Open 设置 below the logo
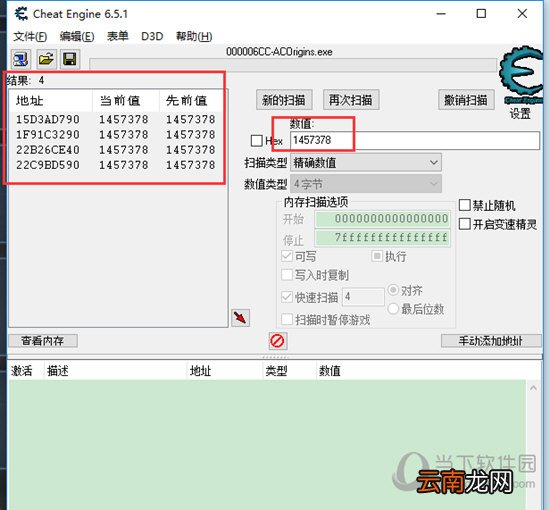550x510 pixels. coord(520,113)
